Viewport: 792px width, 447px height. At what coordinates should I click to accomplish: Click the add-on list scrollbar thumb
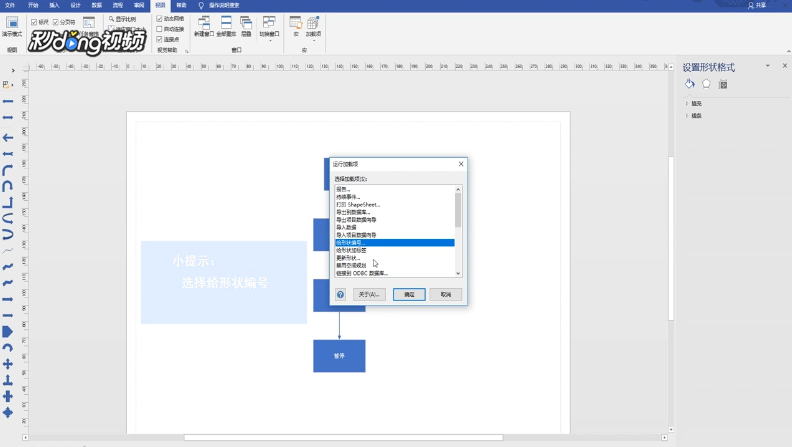(x=458, y=210)
